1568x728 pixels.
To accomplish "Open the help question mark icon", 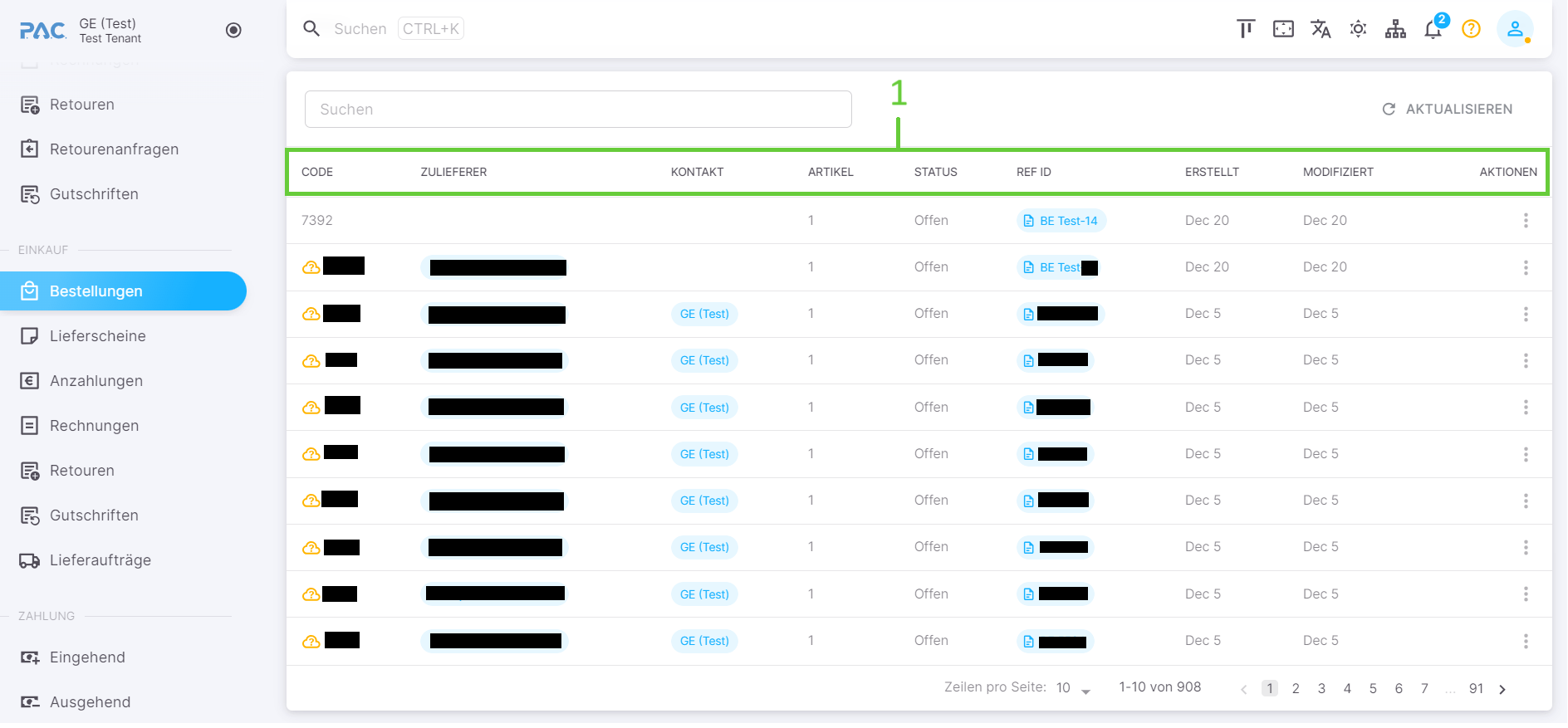I will (x=1471, y=29).
